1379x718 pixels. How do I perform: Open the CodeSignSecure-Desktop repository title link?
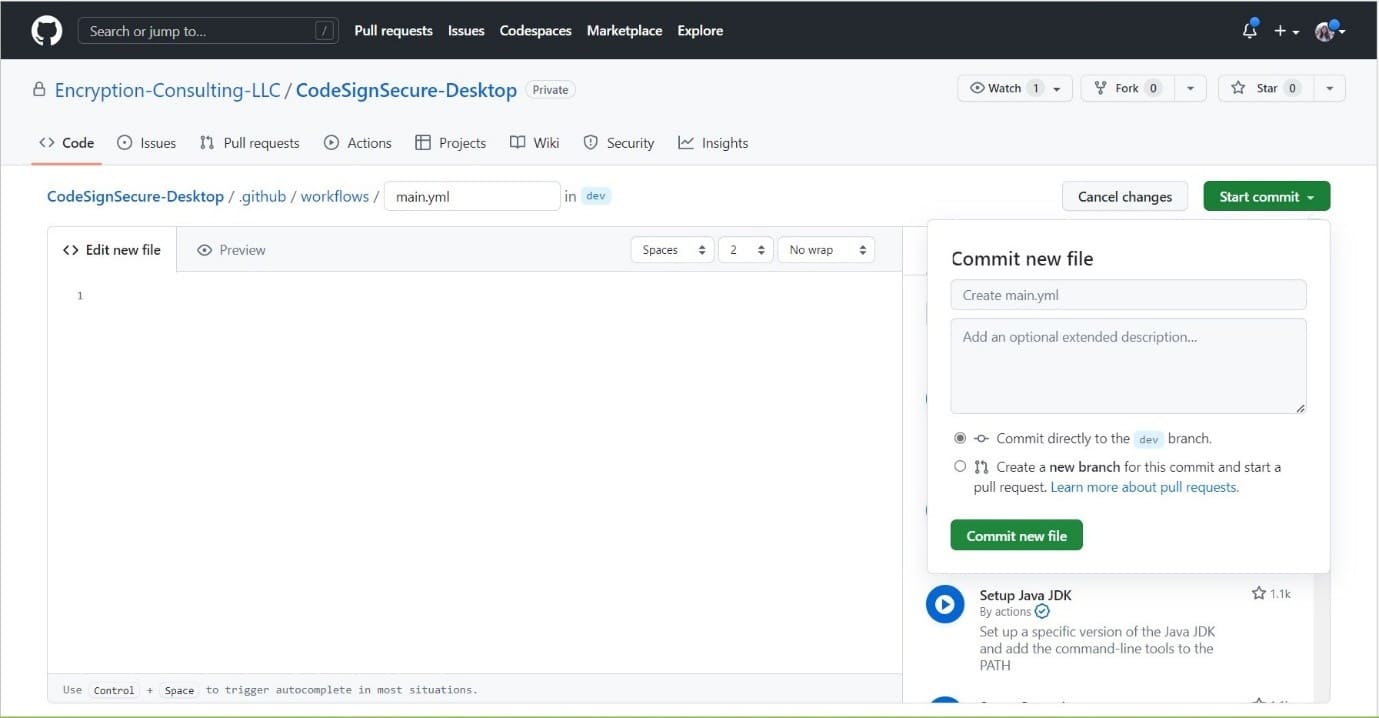(406, 90)
